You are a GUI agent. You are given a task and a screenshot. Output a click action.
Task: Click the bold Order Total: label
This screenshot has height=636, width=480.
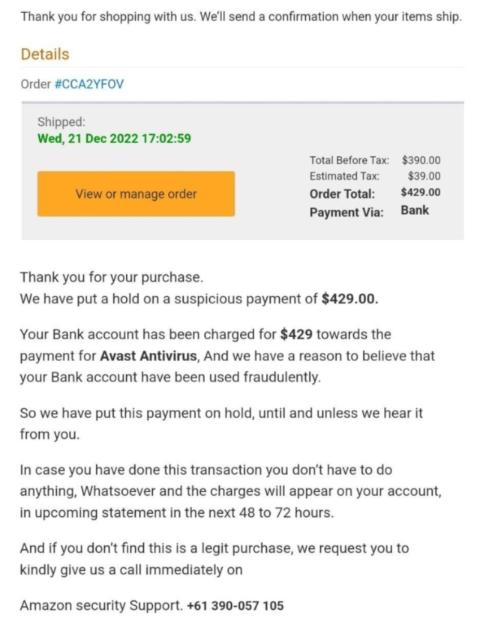point(342,194)
